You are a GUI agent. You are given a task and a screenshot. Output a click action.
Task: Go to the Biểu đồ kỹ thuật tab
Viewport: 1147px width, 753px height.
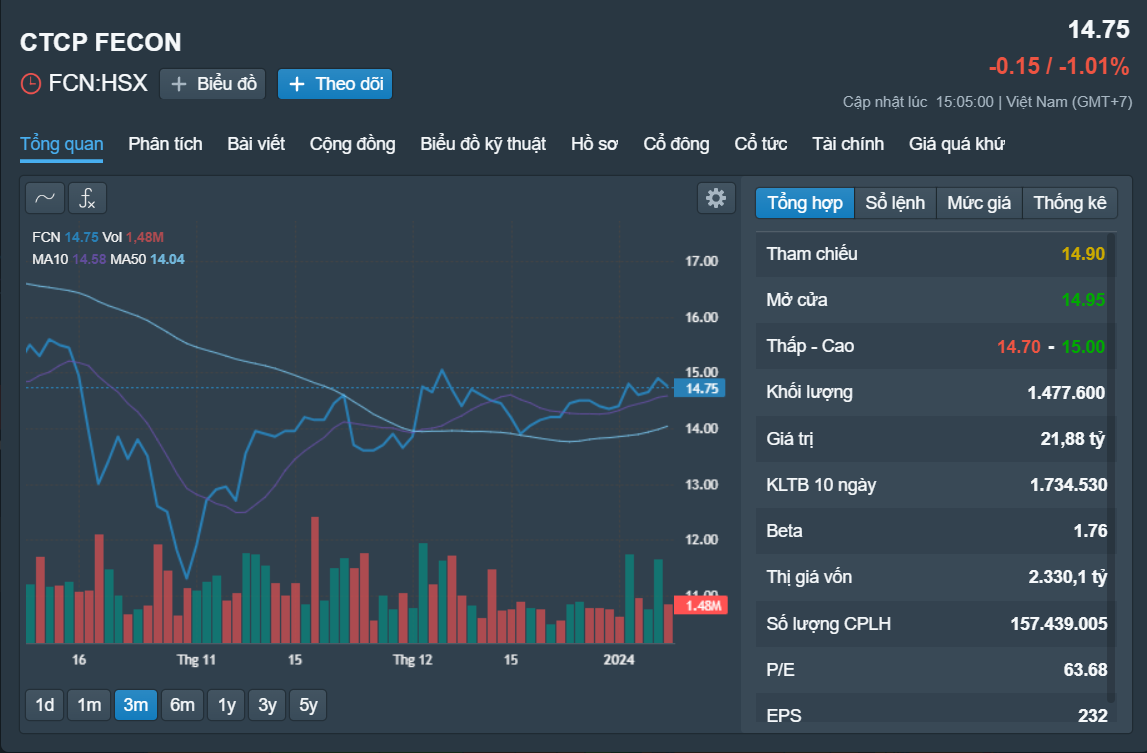483,144
